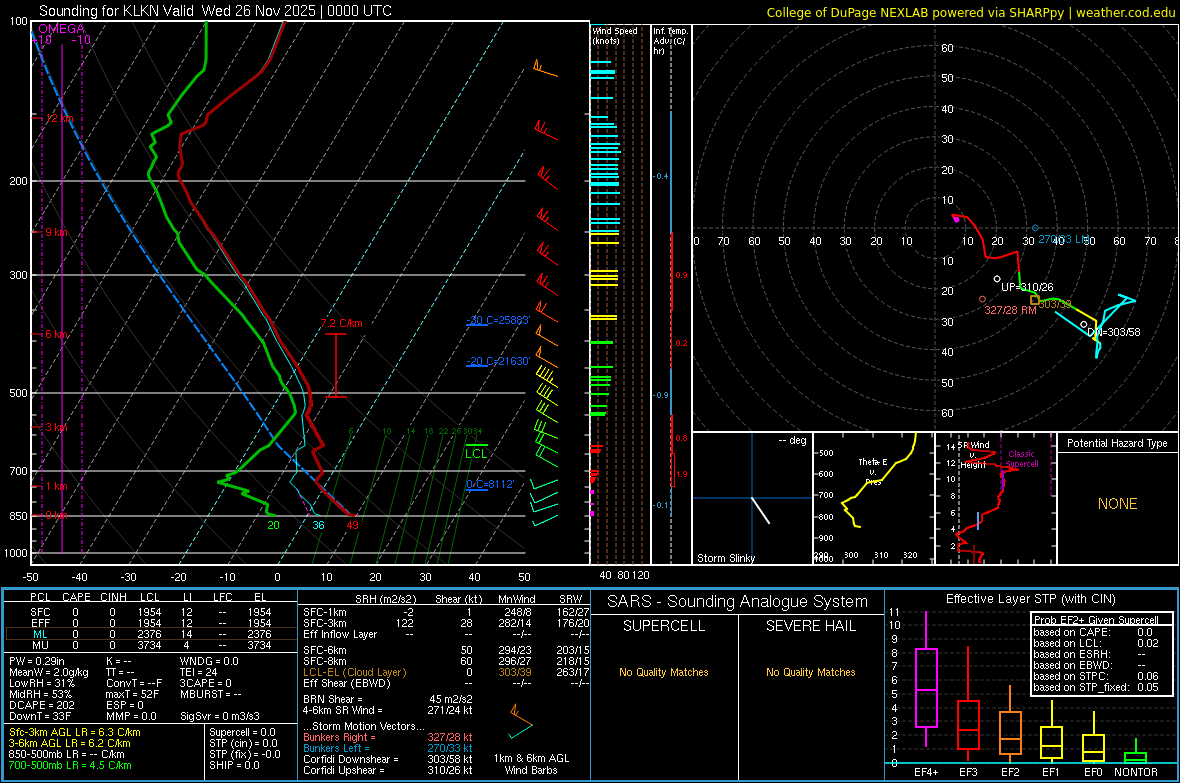Click the 'Supercell = 0.0' composite value

242,732
